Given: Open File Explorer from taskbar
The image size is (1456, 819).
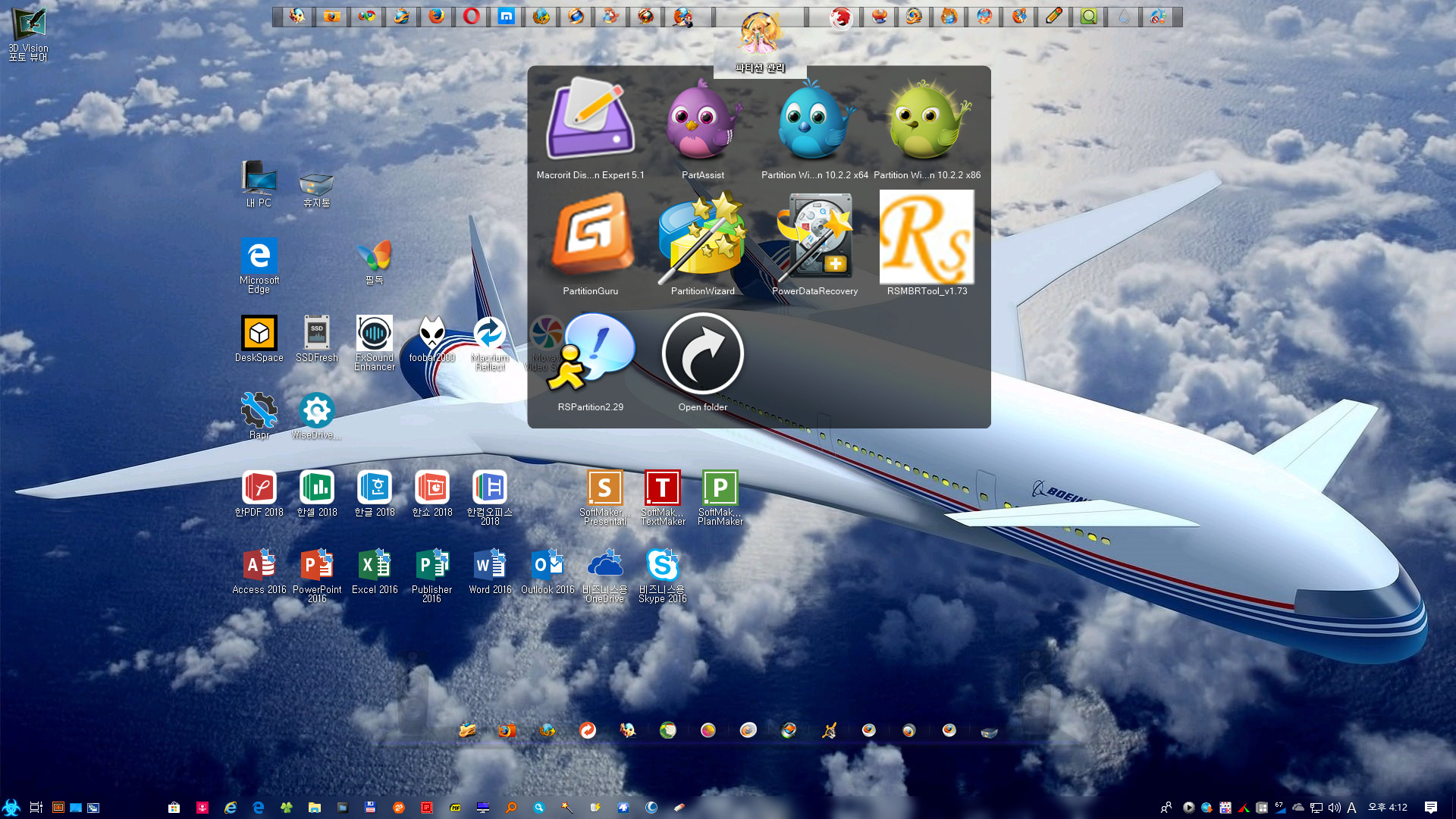Looking at the screenshot, I should [x=315, y=808].
